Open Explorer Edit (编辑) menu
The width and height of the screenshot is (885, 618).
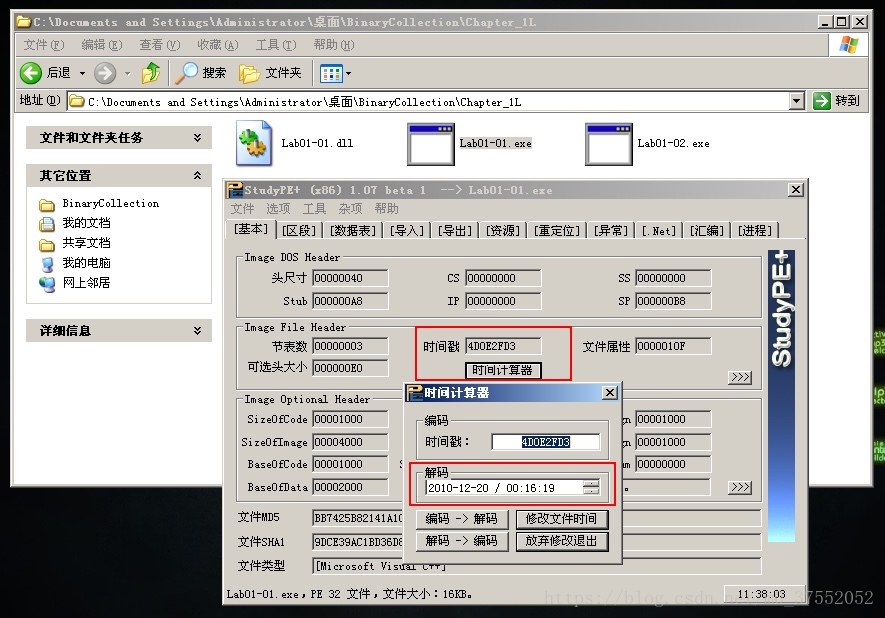coord(102,45)
